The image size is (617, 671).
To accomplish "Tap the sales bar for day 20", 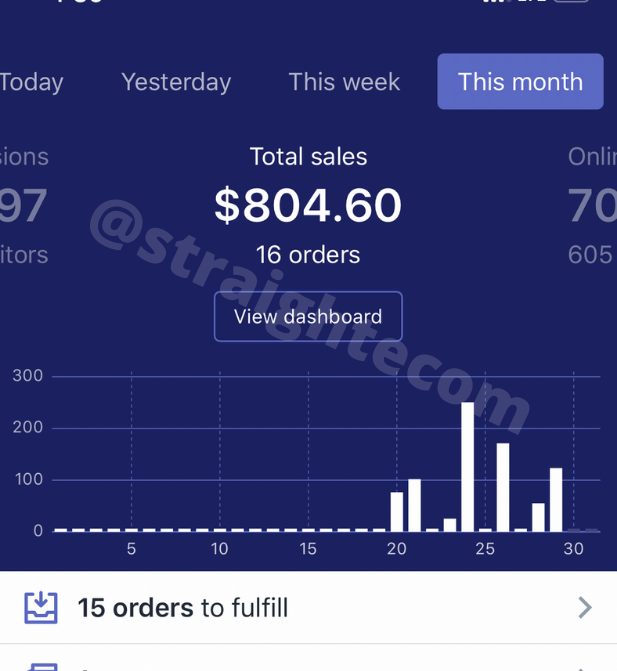I will (397, 511).
